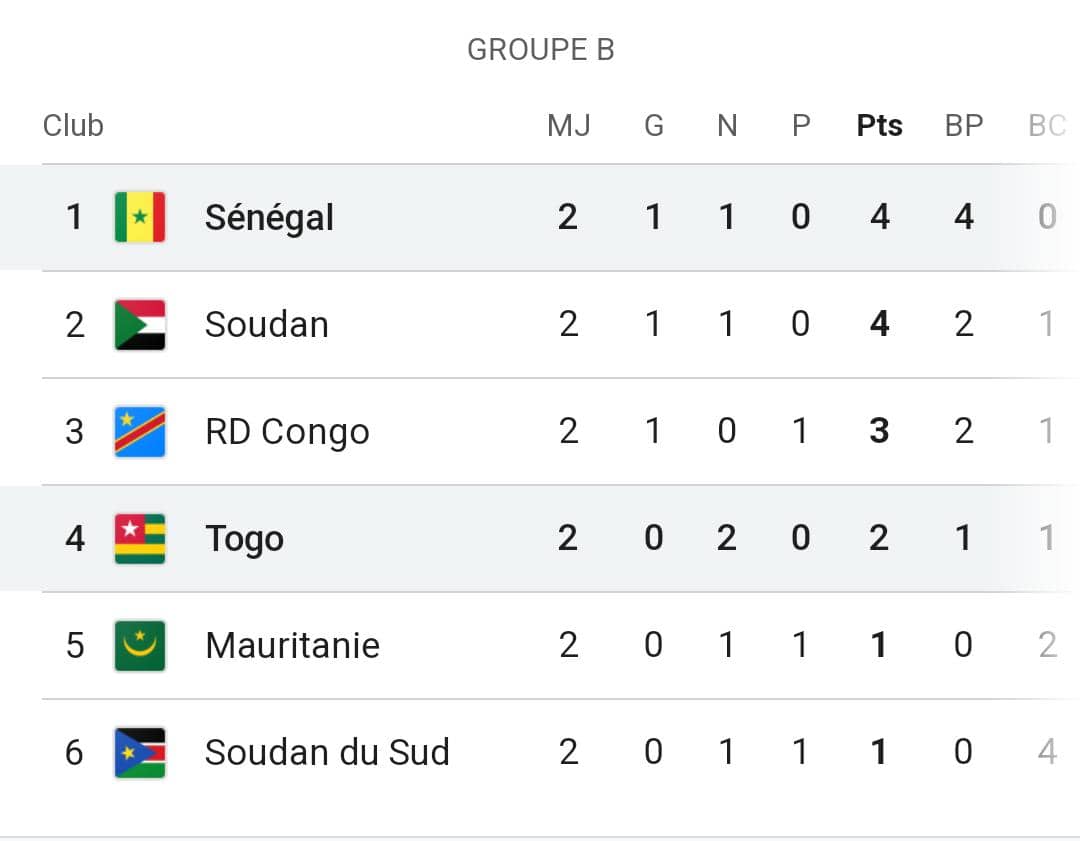The image size is (1080, 841).
Task: Click the GROUPE B heading
Action: [541, 50]
